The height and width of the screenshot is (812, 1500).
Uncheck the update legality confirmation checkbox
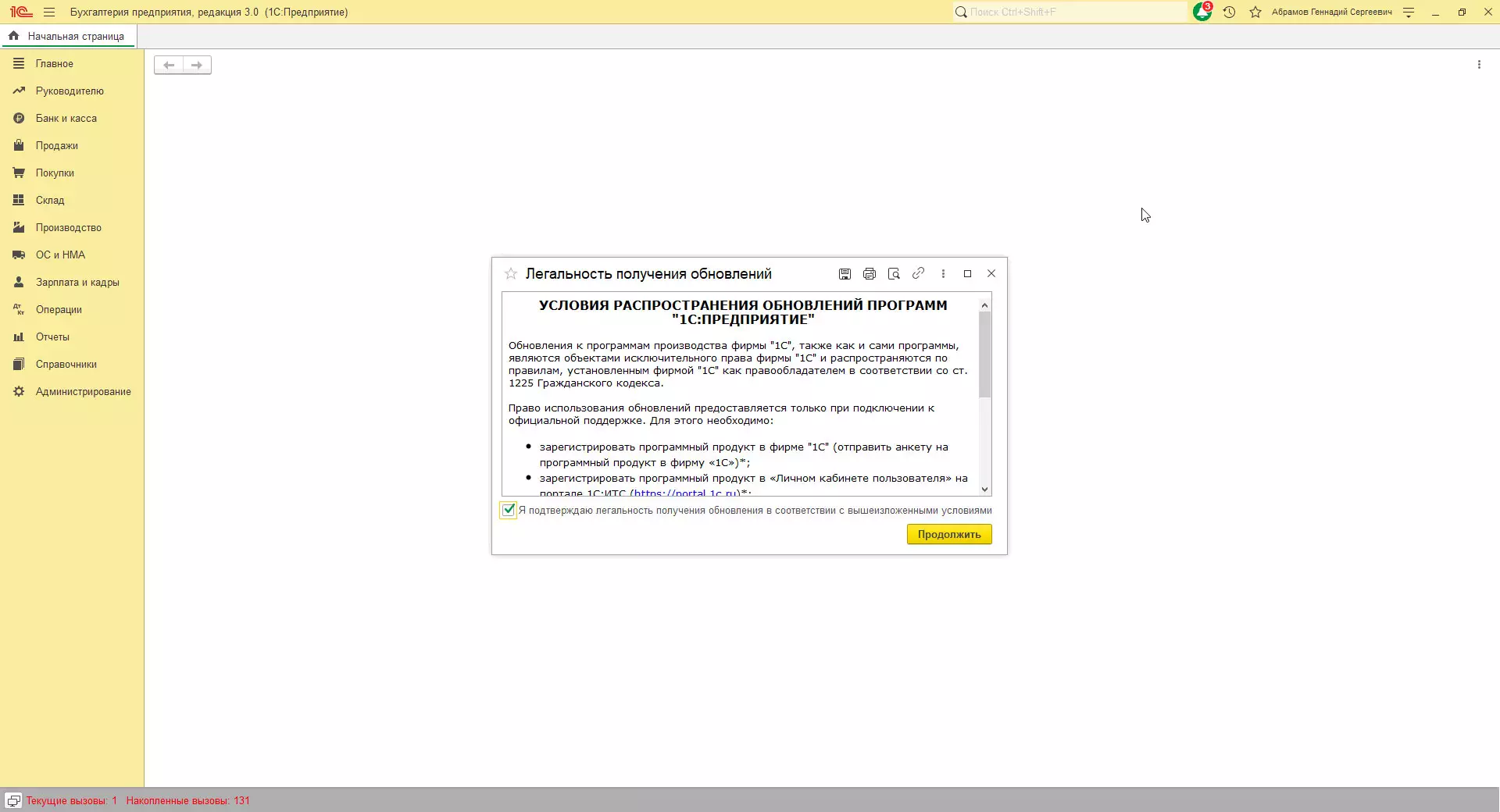click(509, 510)
